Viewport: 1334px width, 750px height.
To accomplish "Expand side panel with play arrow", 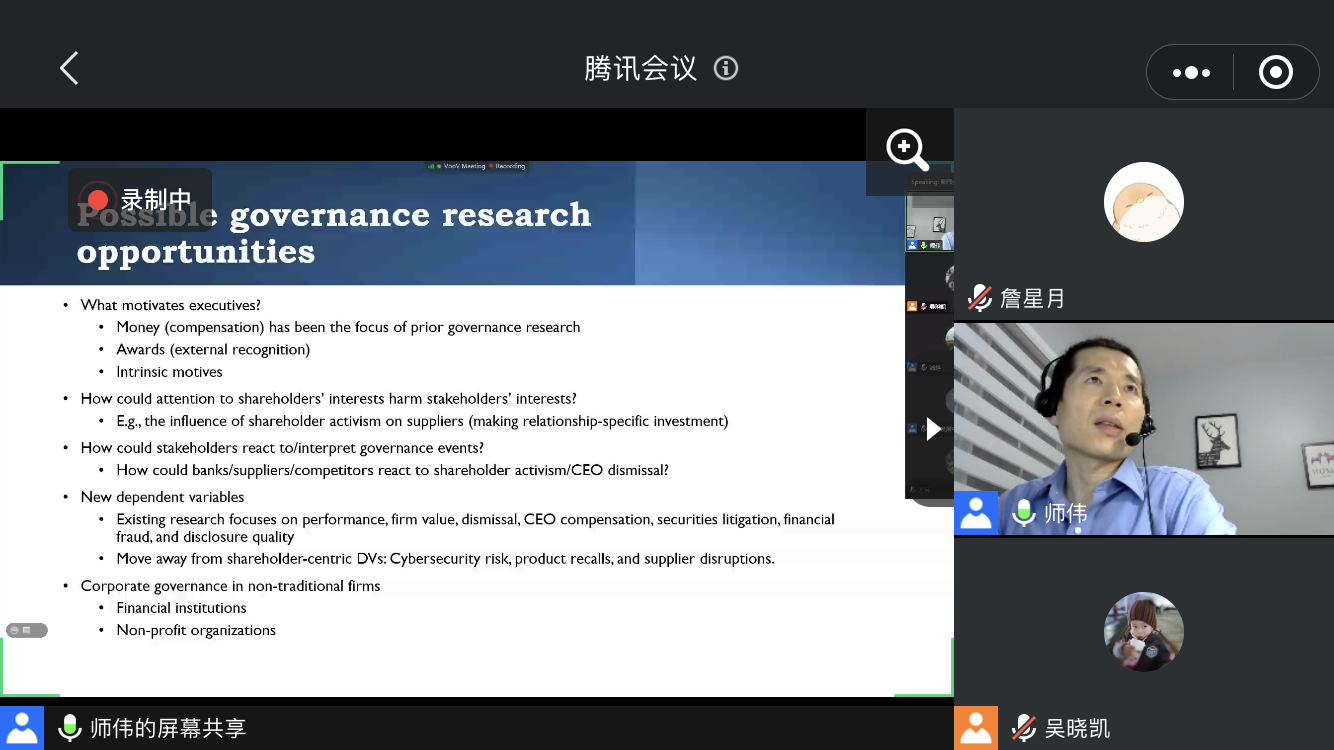I will [x=932, y=429].
